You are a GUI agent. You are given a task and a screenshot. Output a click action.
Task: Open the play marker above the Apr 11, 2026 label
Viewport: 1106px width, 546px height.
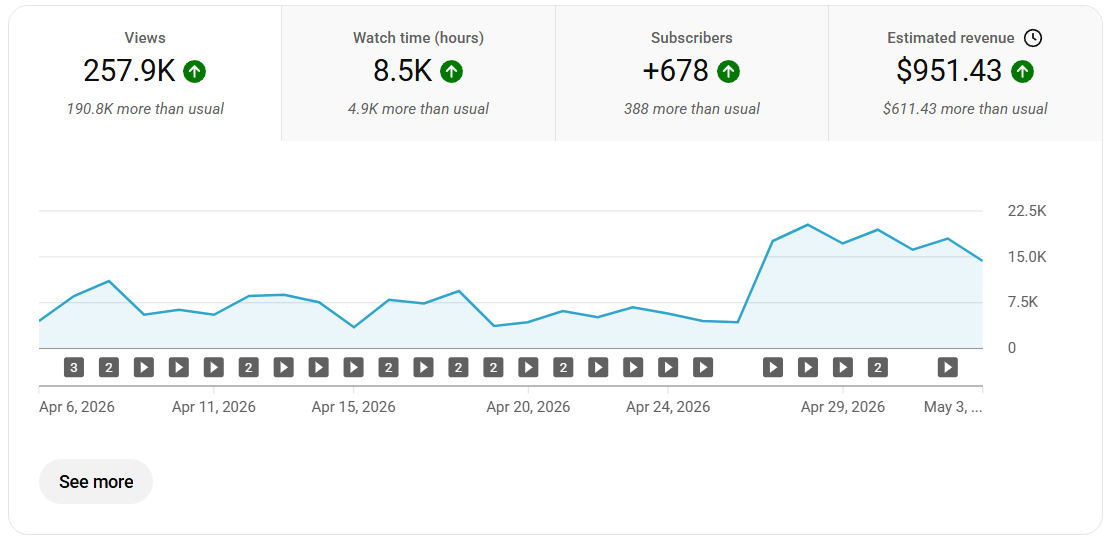click(x=214, y=367)
